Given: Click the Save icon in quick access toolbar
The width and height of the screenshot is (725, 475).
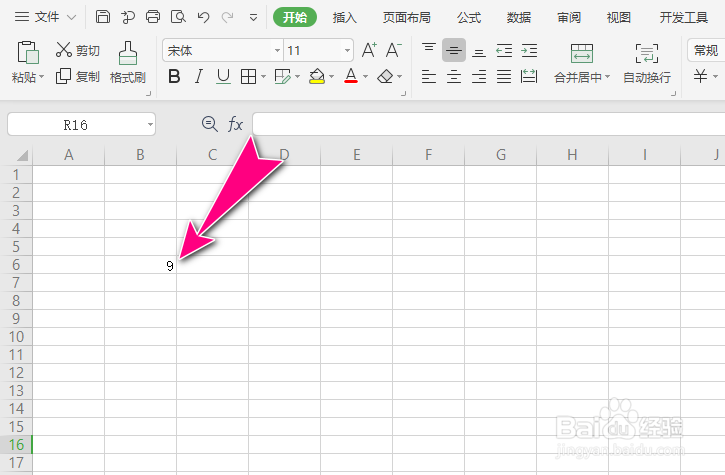Looking at the screenshot, I should point(103,17).
